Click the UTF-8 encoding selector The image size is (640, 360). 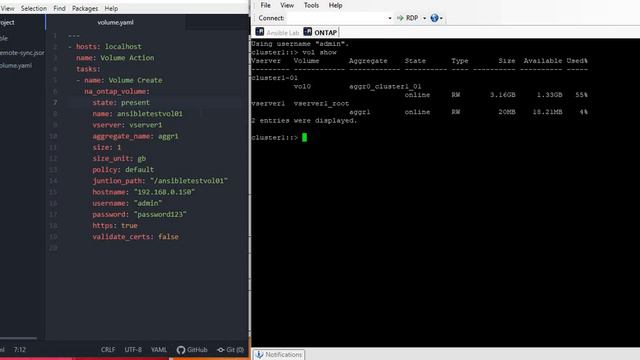pyautogui.click(x=133, y=350)
